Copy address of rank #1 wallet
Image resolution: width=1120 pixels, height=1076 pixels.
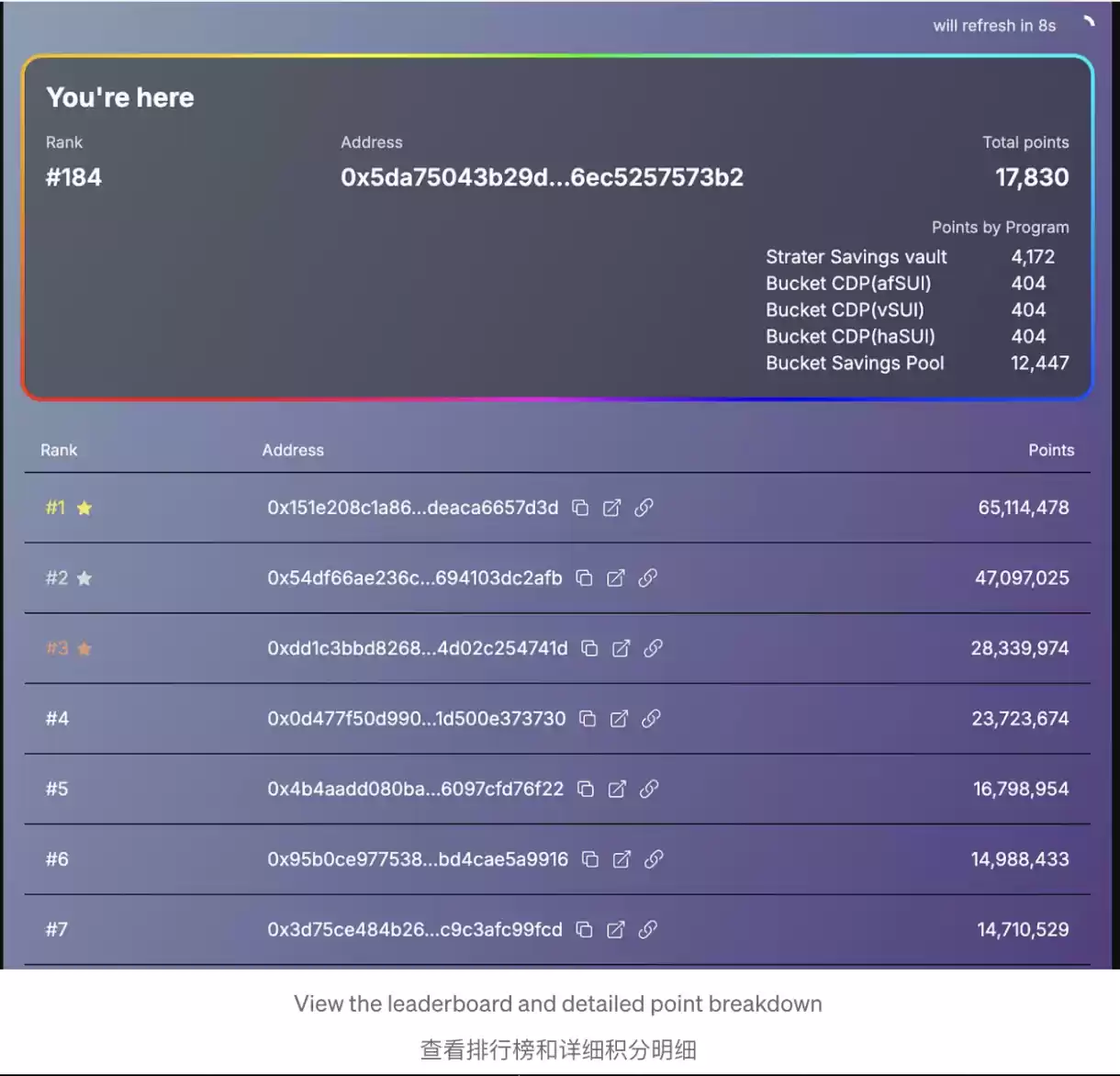(580, 508)
